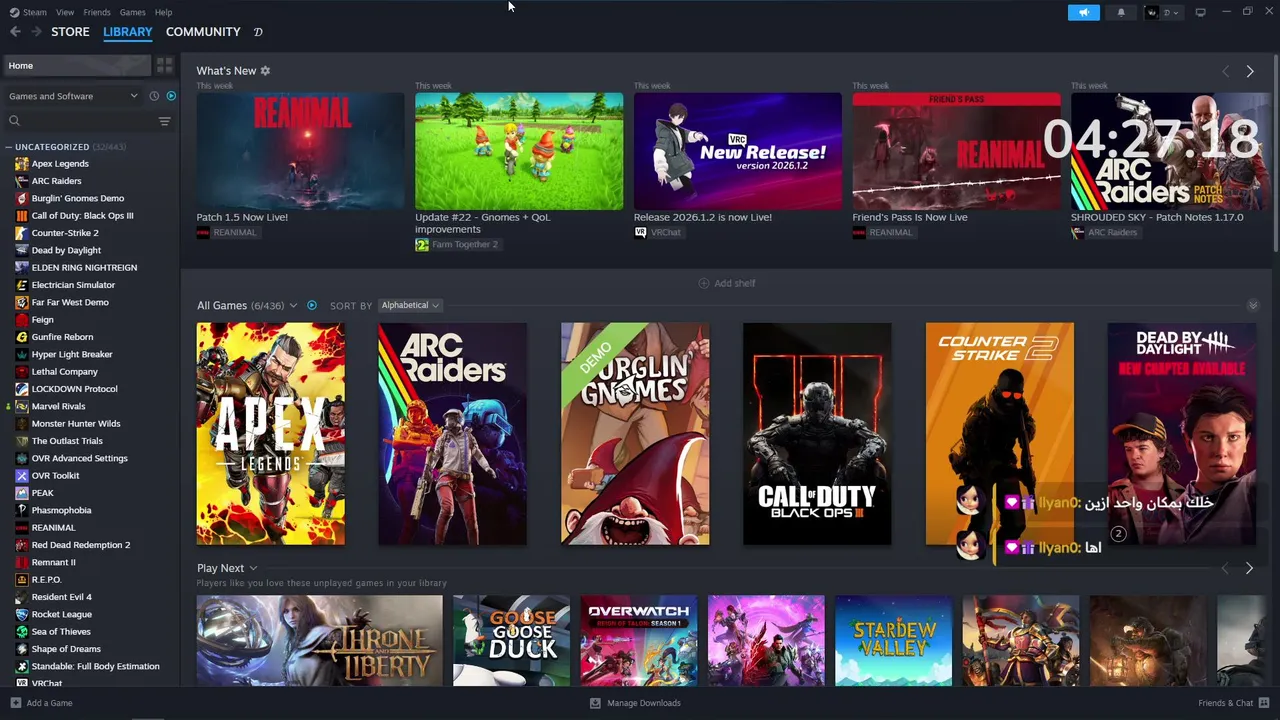Image resolution: width=1280 pixels, height=720 pixels.
Task: Open the View menu
Action: (x=65, y=12)
